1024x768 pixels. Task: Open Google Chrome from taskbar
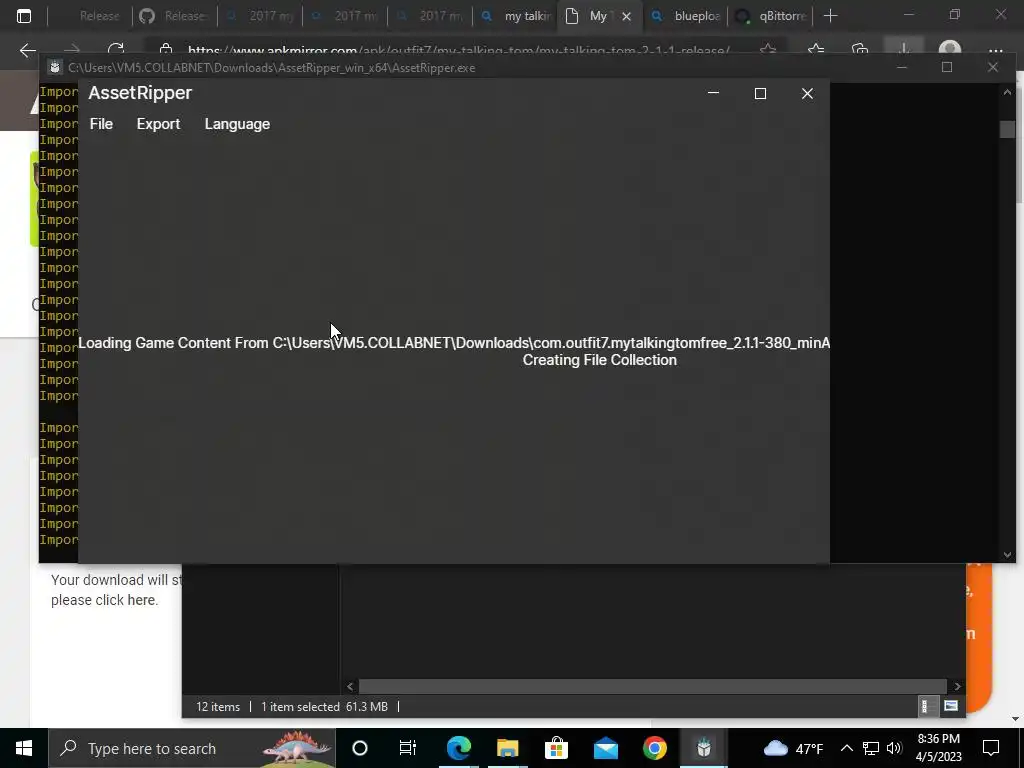tap(654, 748)
